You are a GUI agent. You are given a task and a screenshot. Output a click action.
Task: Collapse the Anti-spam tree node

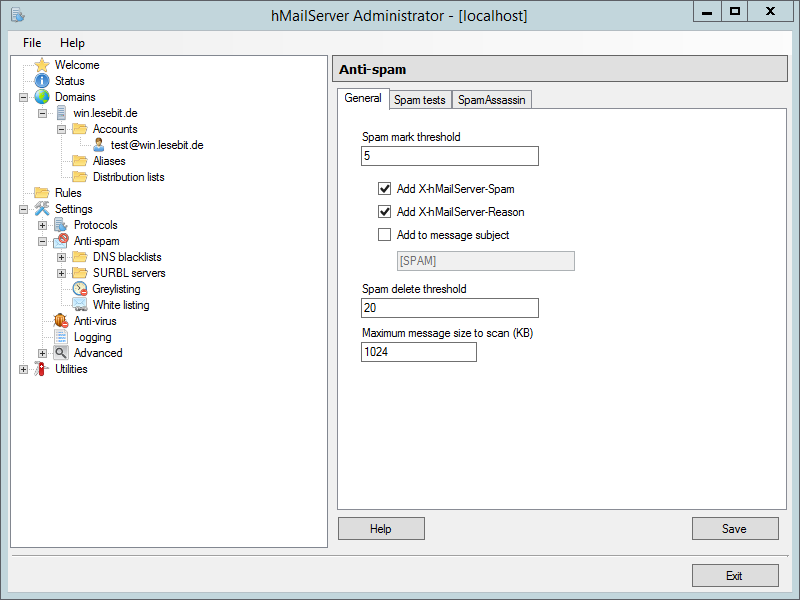(x=42, y=241)
